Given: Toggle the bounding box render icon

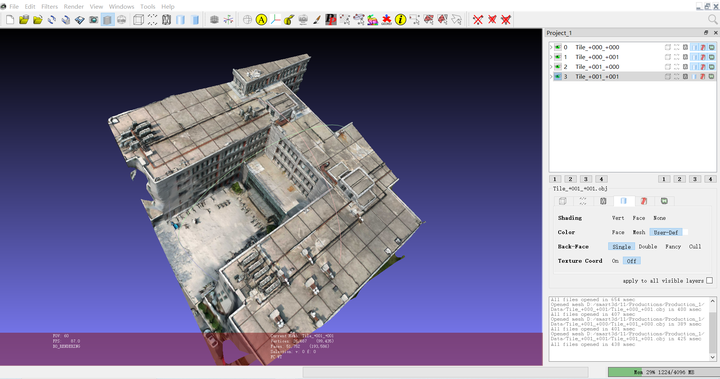Looking at the screenshot, I should 138,19.
